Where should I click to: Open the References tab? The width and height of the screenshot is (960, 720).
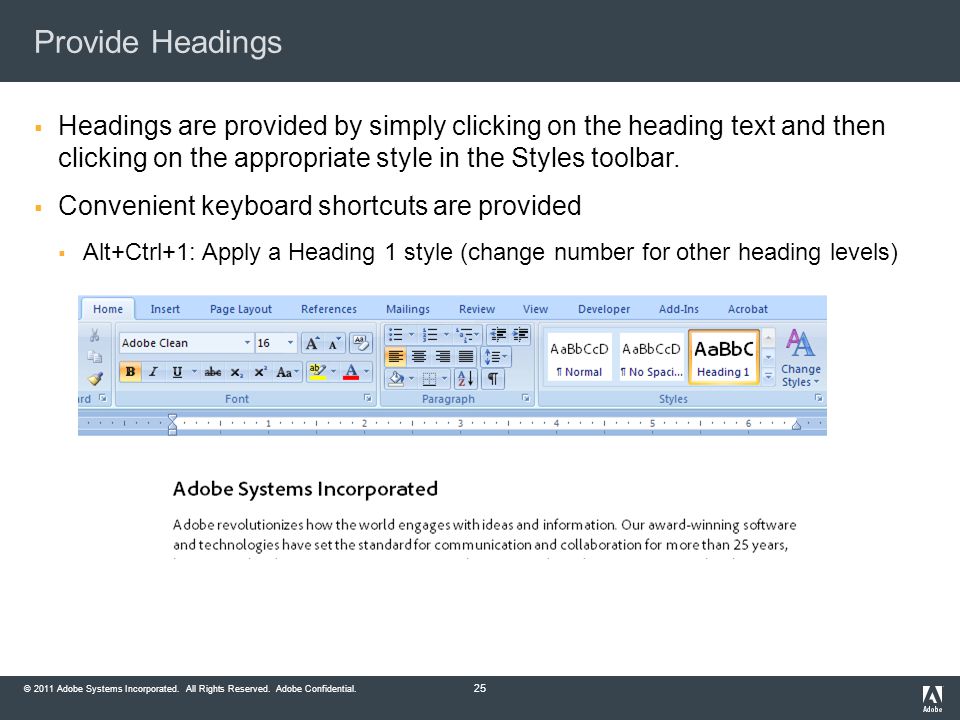point(329,309)
